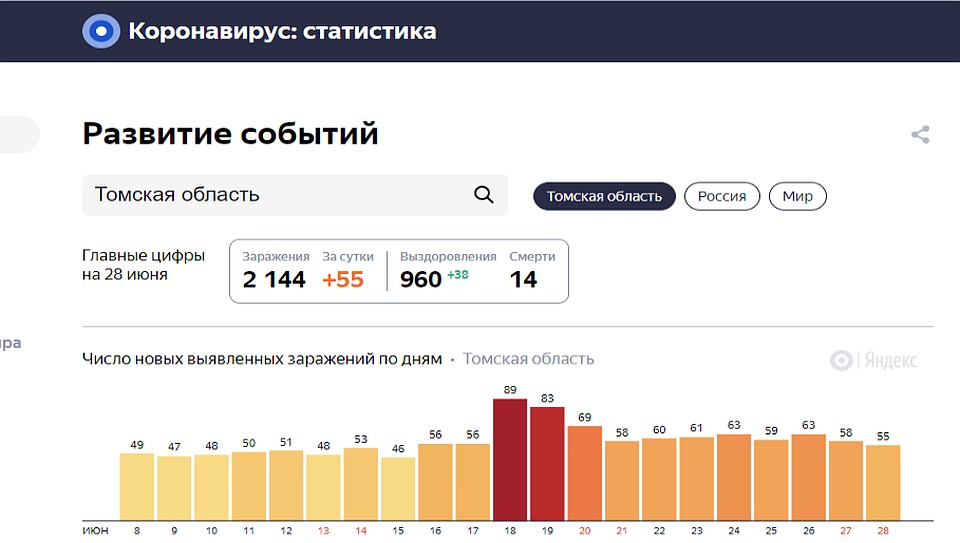
Task: Select the June 17 bar
Action: [473, 482]
